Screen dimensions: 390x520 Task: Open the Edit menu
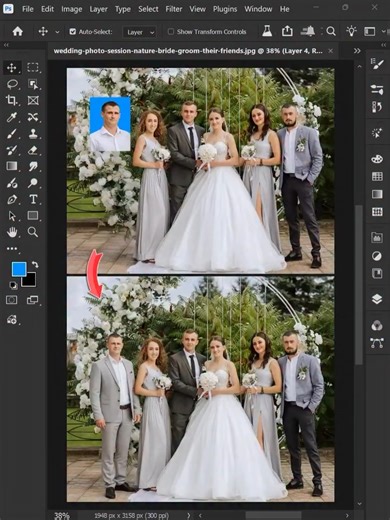(47, 9)
